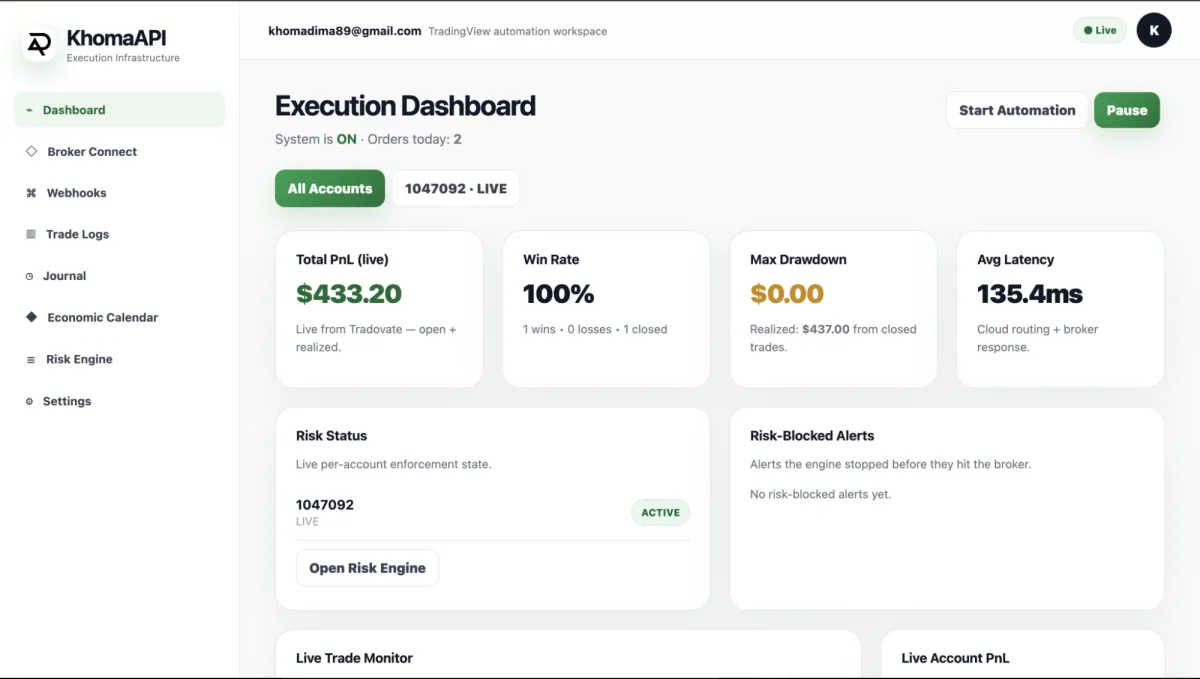
Task: Click the Webhooks command icon
Action: [x=31, y=193]
